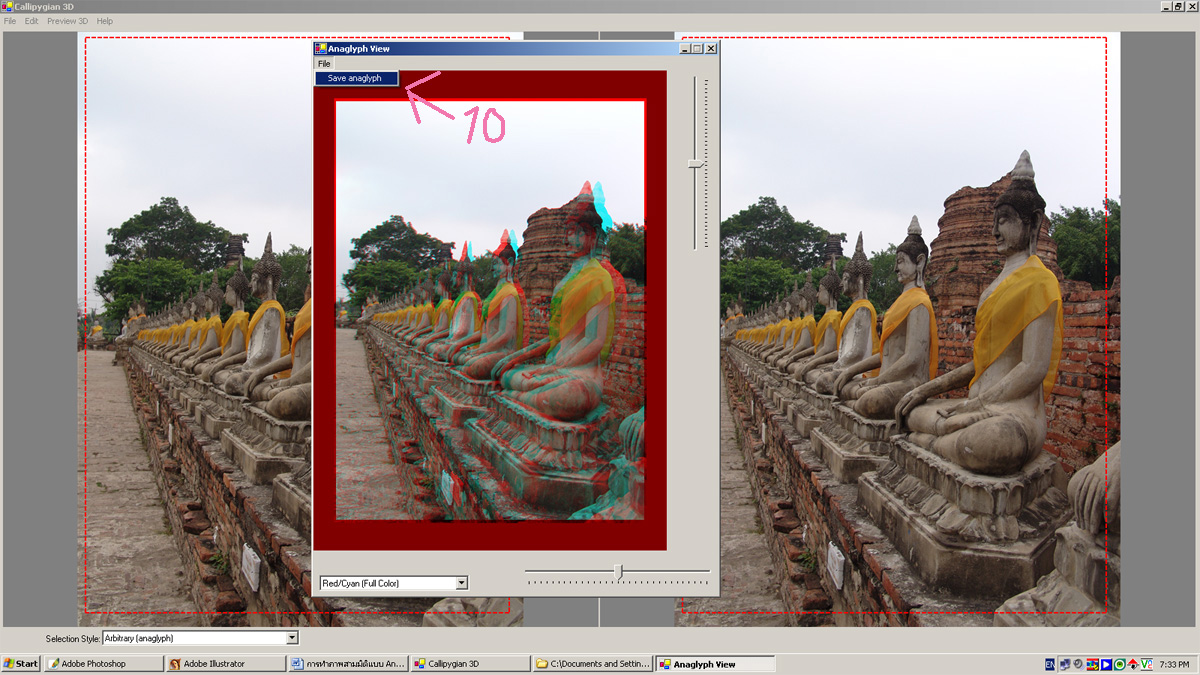Click the system clock showing 7:33 PM
The image size is (1200, 675).
pos(1174,664)
